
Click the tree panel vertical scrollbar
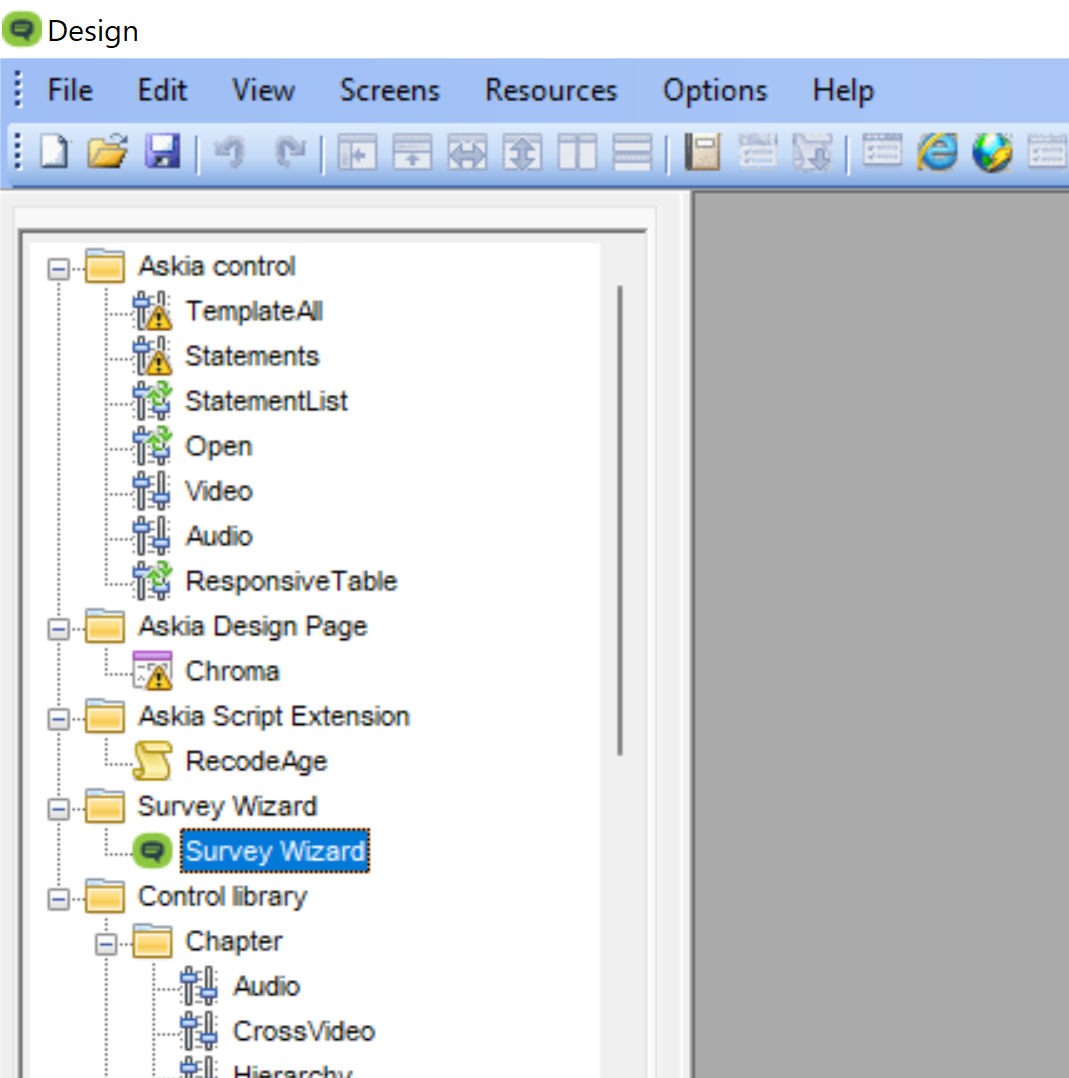point(620,520)
